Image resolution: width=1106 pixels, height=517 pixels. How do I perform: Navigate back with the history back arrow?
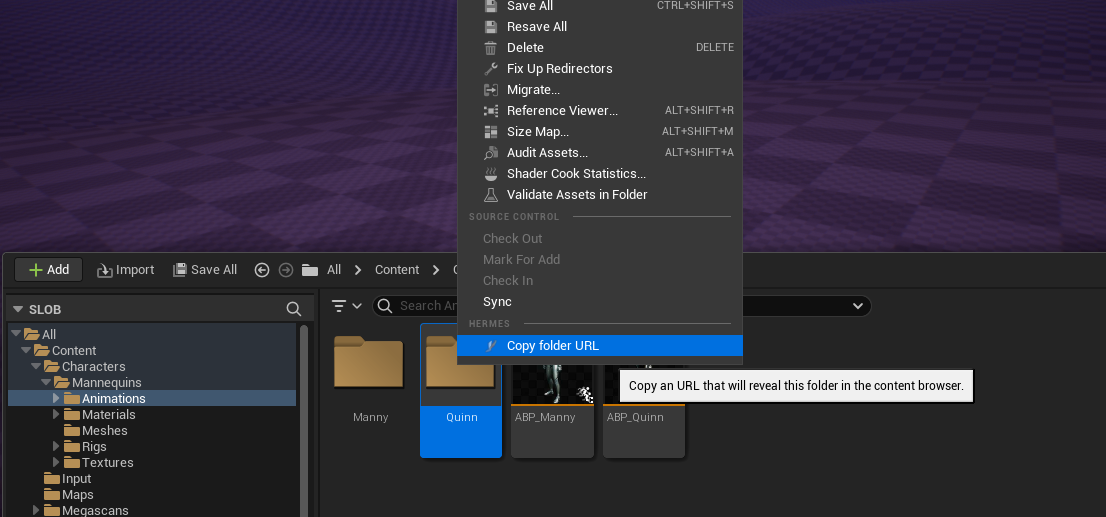pyautogui.click(x=262, y=270)
